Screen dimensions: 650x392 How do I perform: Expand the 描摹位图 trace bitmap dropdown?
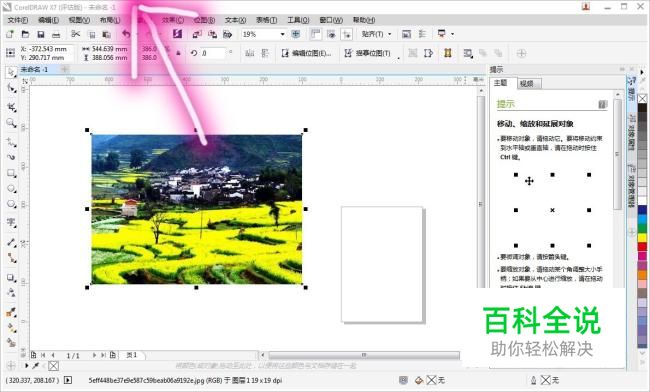click(399, 58)
